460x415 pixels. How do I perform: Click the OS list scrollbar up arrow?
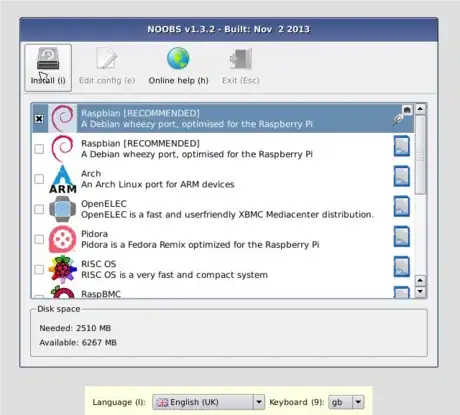click(420, 109)
